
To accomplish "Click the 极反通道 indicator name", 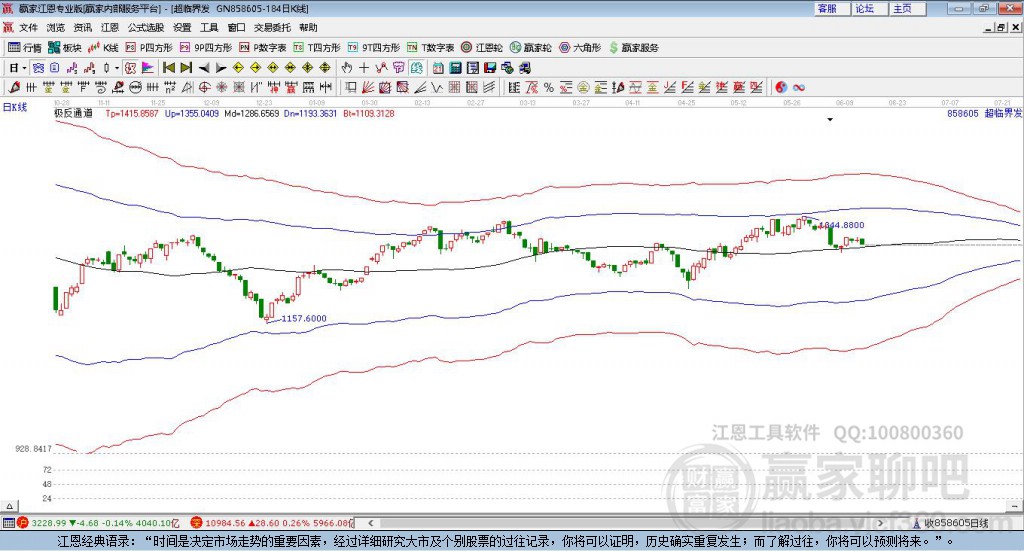I will 73,113.
